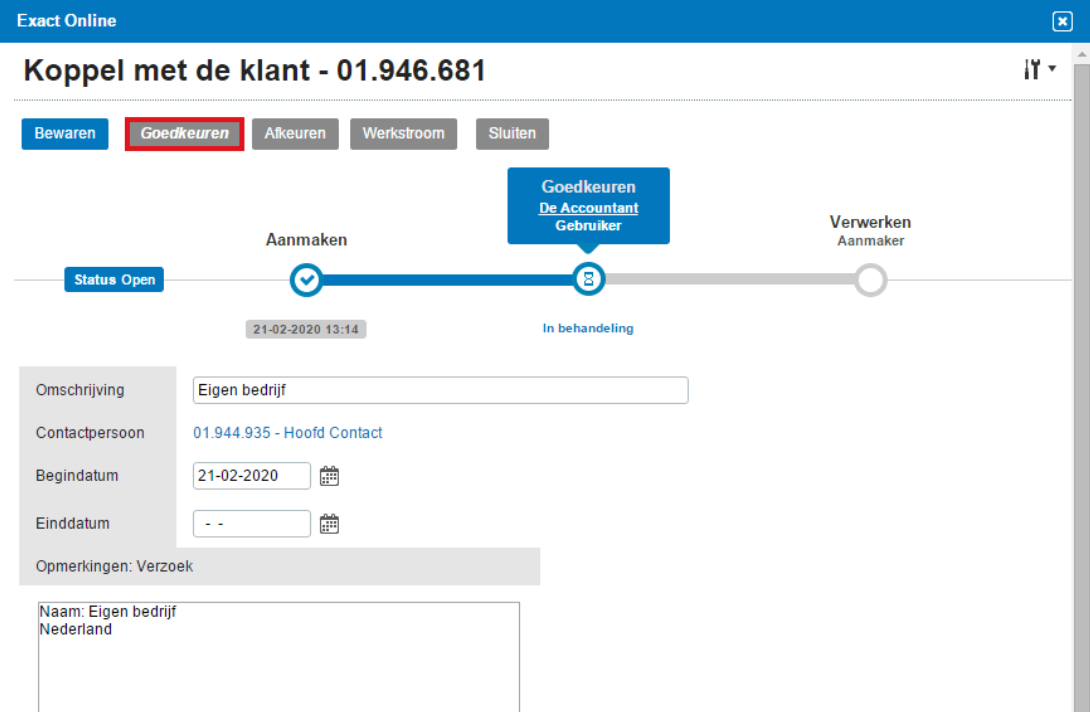
Task: Close the Exact Online dialog
Action: tap(1062, 22)
